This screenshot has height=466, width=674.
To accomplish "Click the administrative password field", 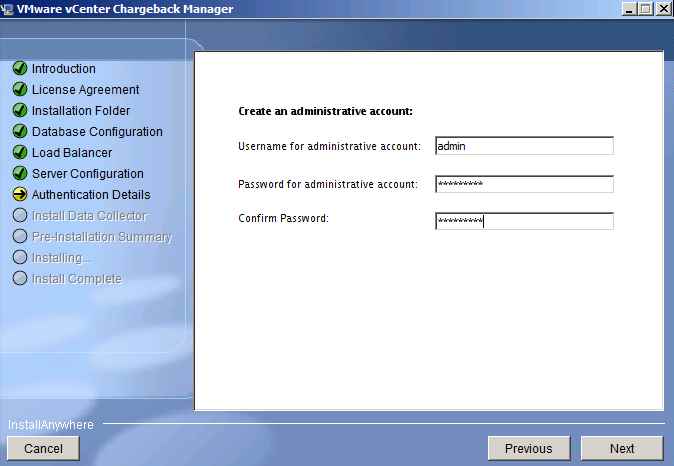I will click(x=524, y=184).
